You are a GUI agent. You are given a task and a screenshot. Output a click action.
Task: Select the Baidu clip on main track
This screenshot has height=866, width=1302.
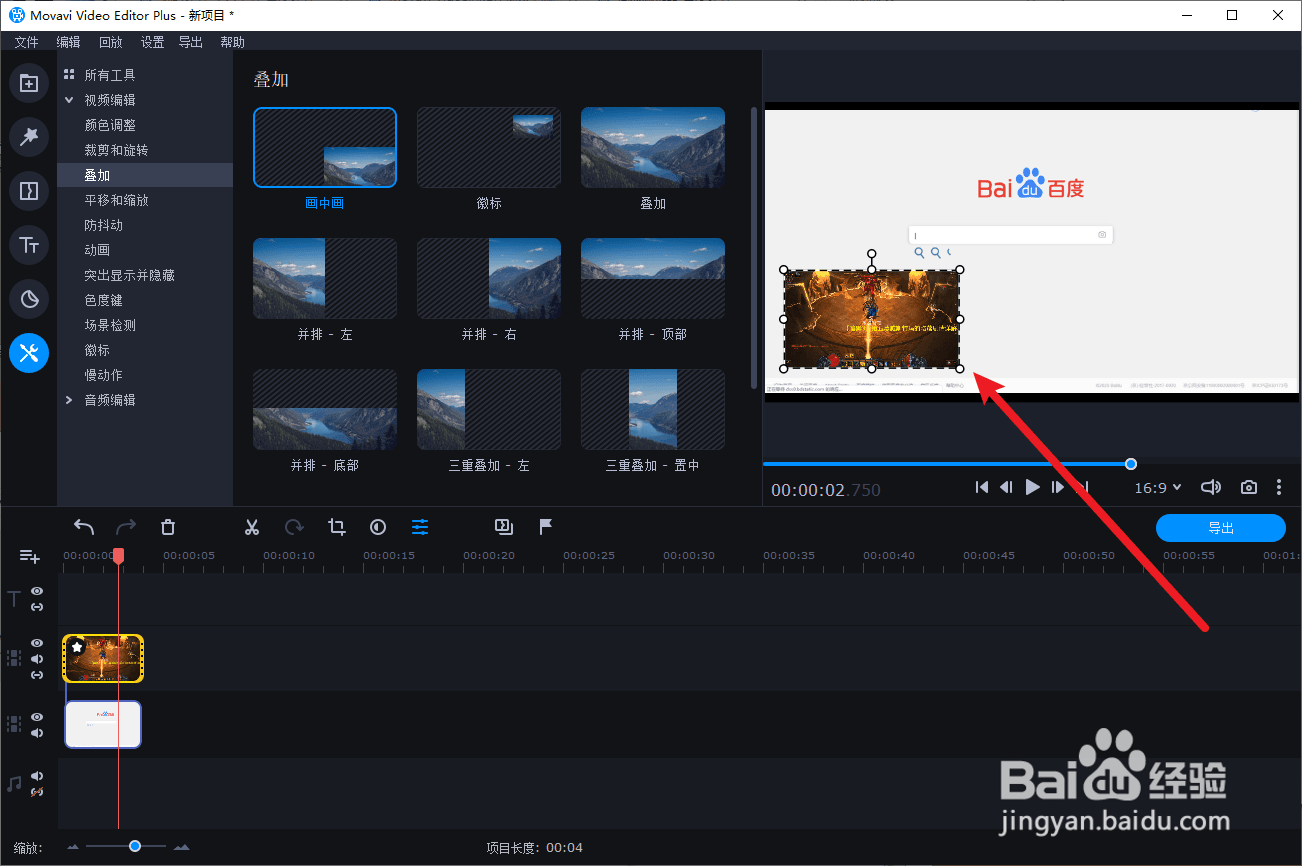click(x=103, y=724)
